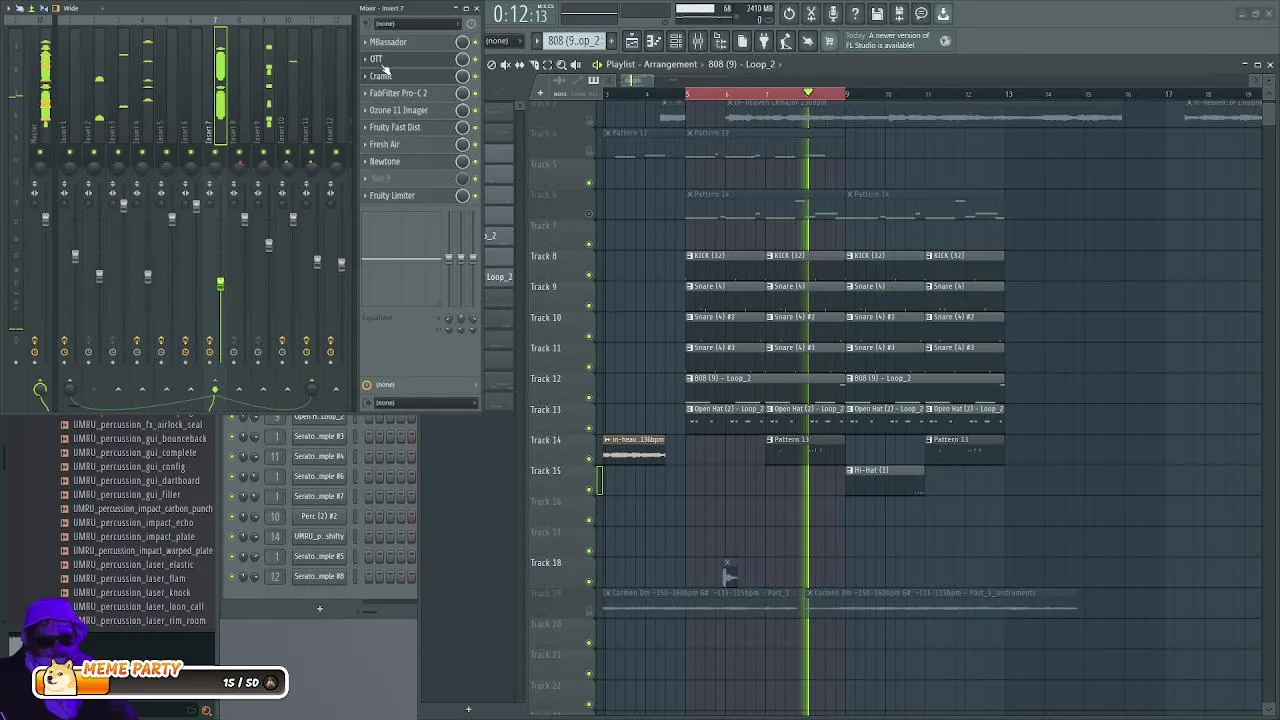The image size is (1280, 720).
Task: Select the Slip tool in Playlist toolbar
Action: point(519,65)
